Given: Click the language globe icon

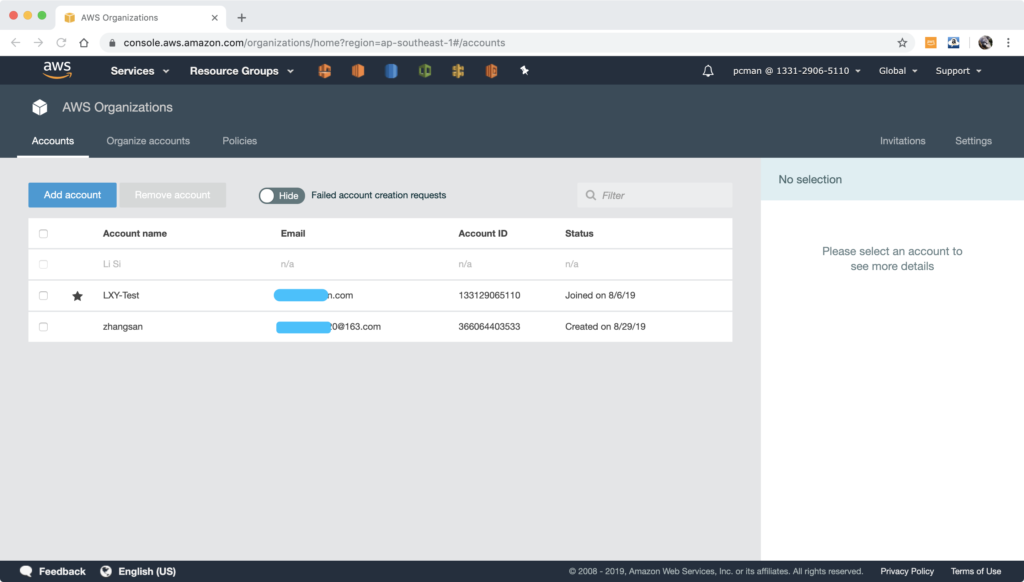Looking at the screenshot, I should (x=106, y=571).
